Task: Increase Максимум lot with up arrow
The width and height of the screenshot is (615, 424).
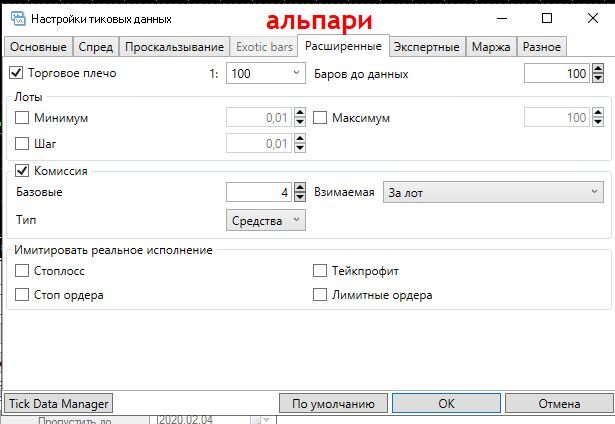Action: click(x=598, y=113)
